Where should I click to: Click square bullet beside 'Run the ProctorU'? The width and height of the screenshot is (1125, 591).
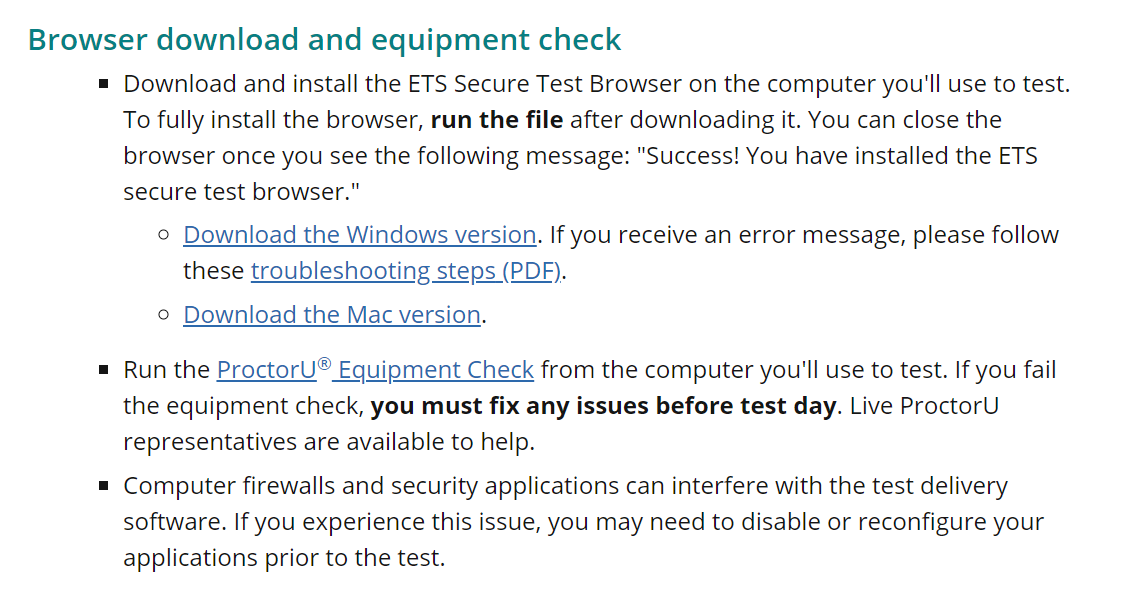[x=104, y=370]
